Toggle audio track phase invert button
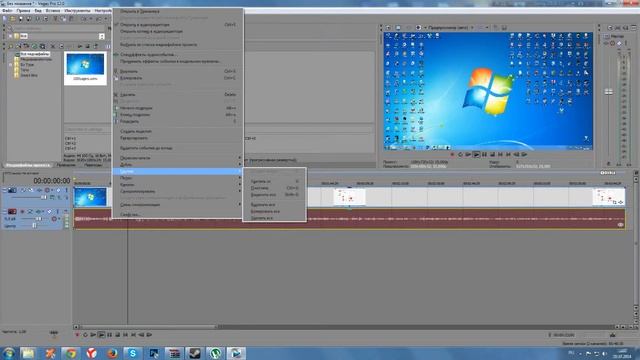 (x=30, y=211)
